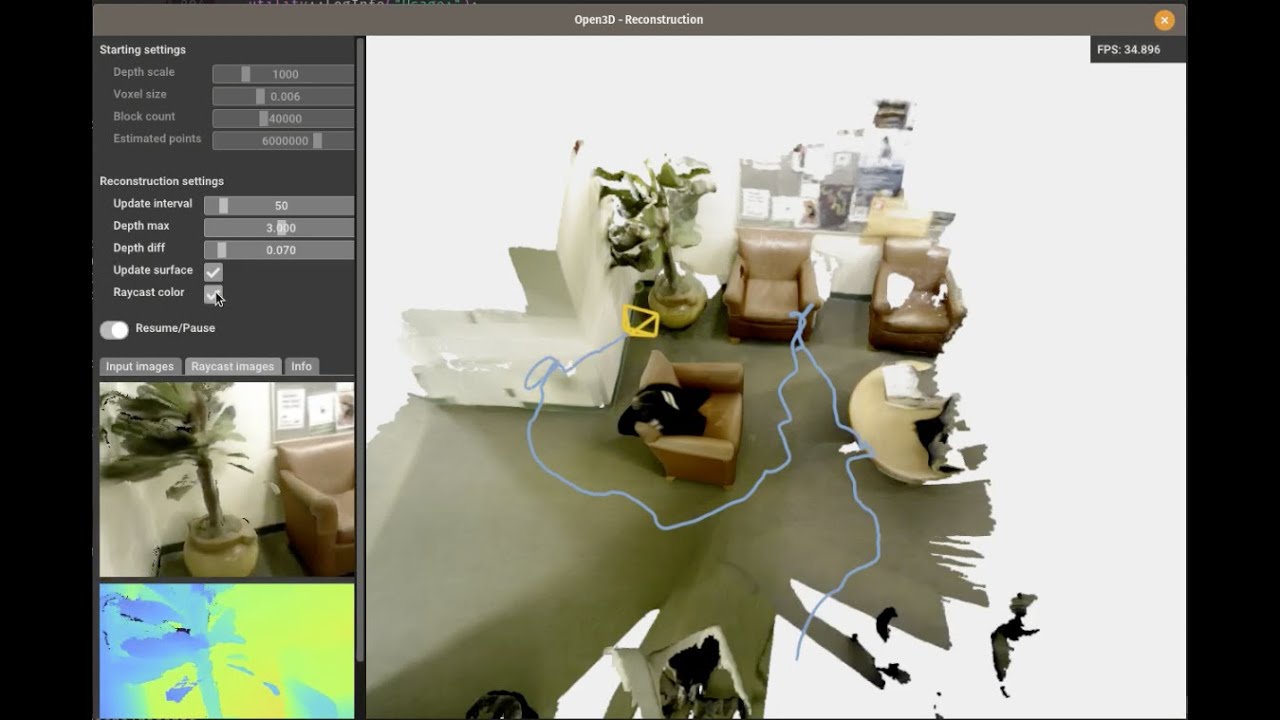The height and width of the screenshot is (720, 1280).
Task: Click the raycast depth map thumbnail
Action: pyautogui.click(x=227, y=651)
